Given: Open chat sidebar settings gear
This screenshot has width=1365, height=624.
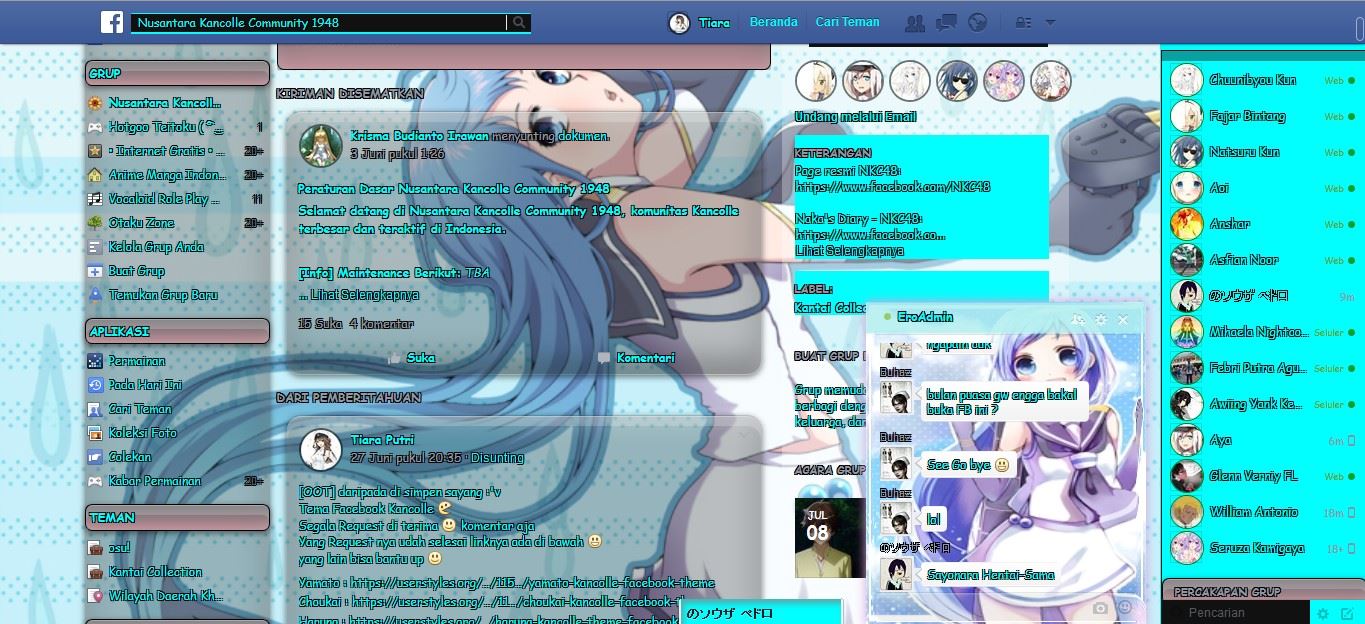Looking at the screenshot, I should click(1323, 613).
